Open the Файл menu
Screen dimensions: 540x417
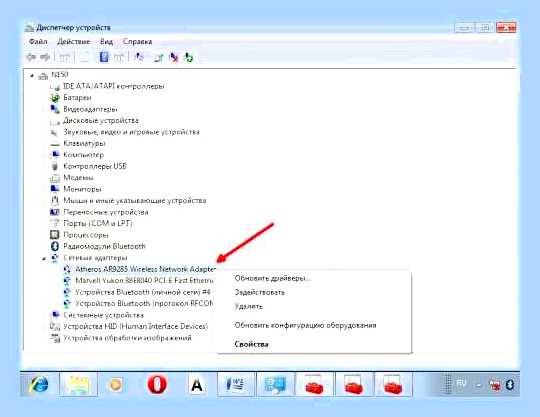click(38, 42)
